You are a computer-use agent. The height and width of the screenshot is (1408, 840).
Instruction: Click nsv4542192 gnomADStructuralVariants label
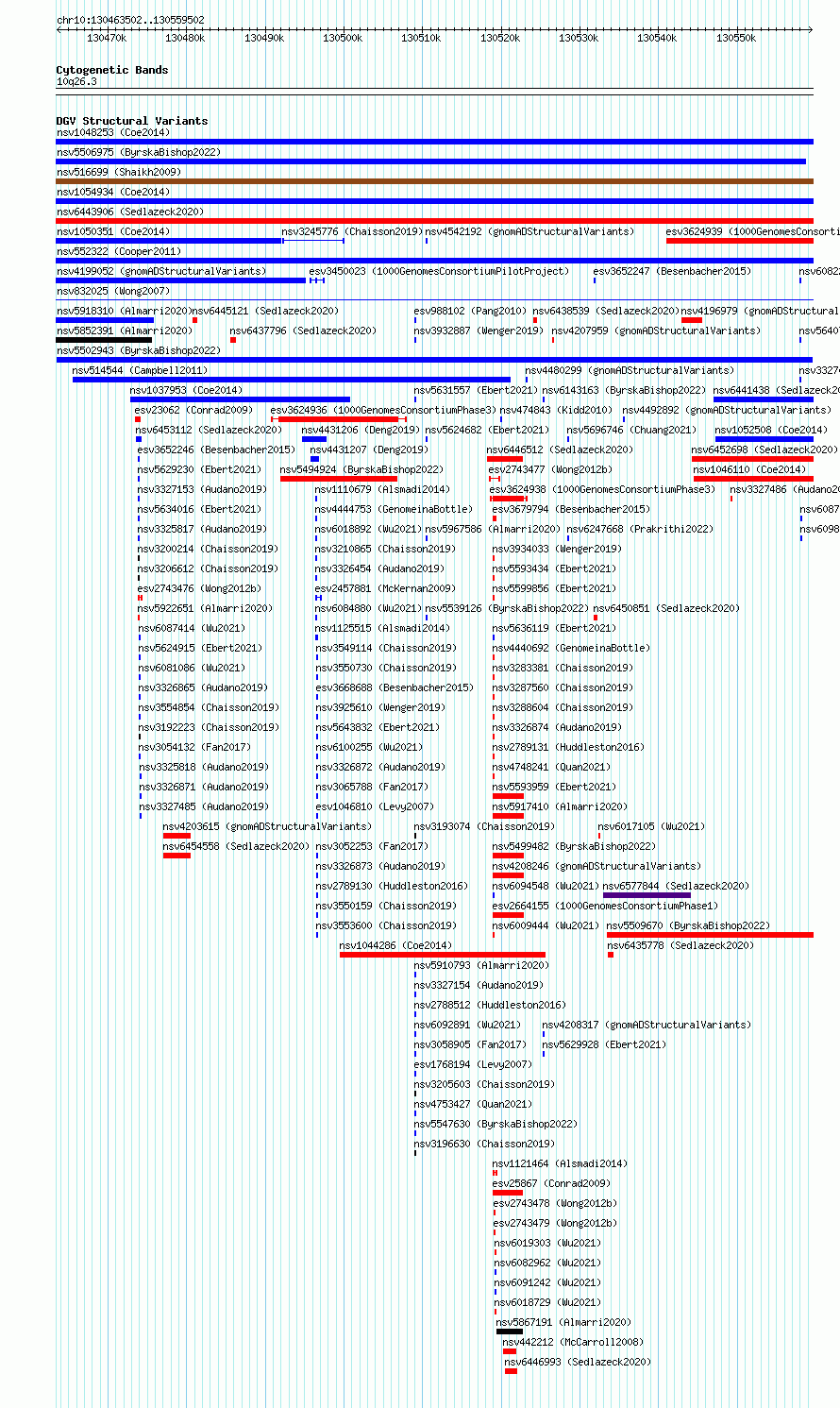click(529, 232)
